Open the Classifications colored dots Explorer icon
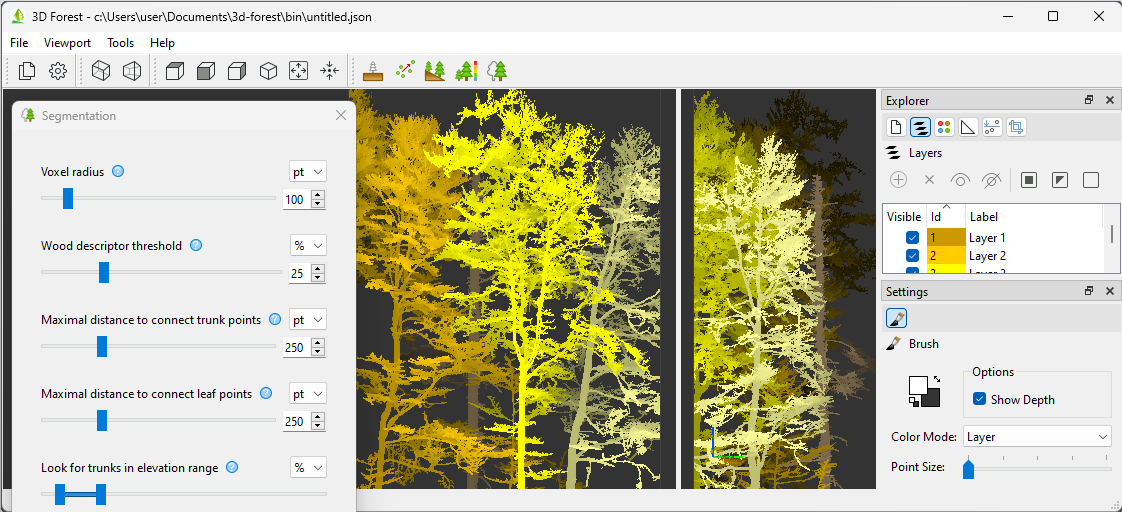1122x512 pixels. click(x=945, y=127)
